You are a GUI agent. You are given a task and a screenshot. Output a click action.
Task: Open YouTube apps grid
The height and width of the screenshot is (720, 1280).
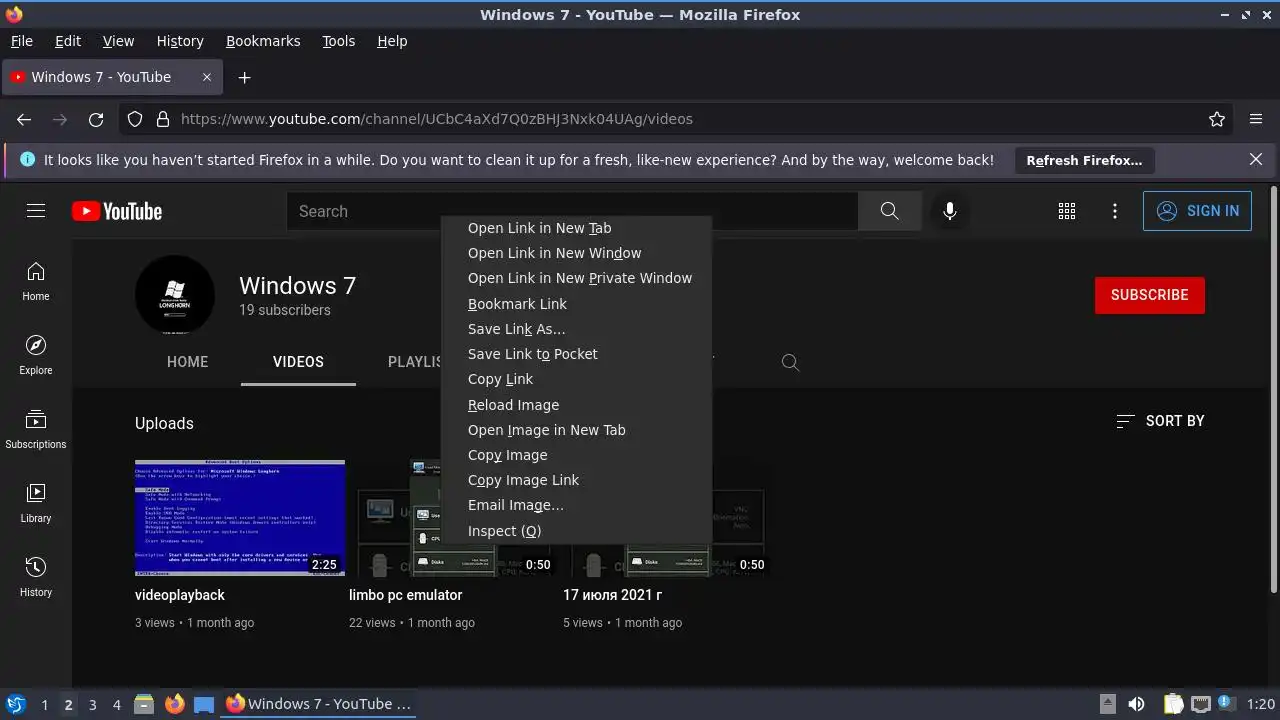(x=1067, y=211)
